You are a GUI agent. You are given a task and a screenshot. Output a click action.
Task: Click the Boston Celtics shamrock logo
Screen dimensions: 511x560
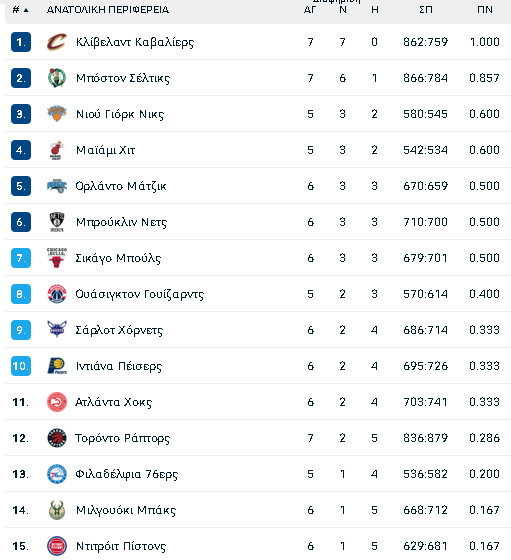pyautogui.click(x=57, y=78)
